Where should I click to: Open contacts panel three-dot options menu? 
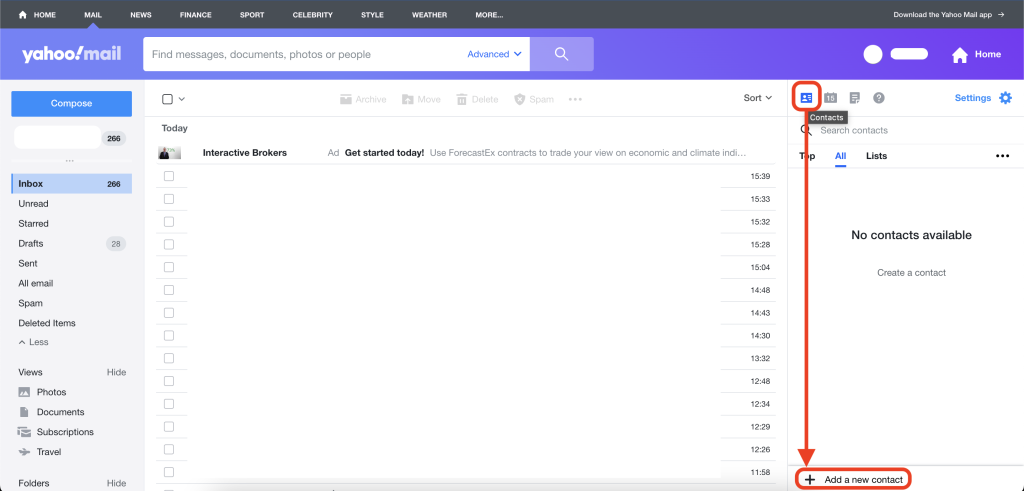[x=1002, y=156]
